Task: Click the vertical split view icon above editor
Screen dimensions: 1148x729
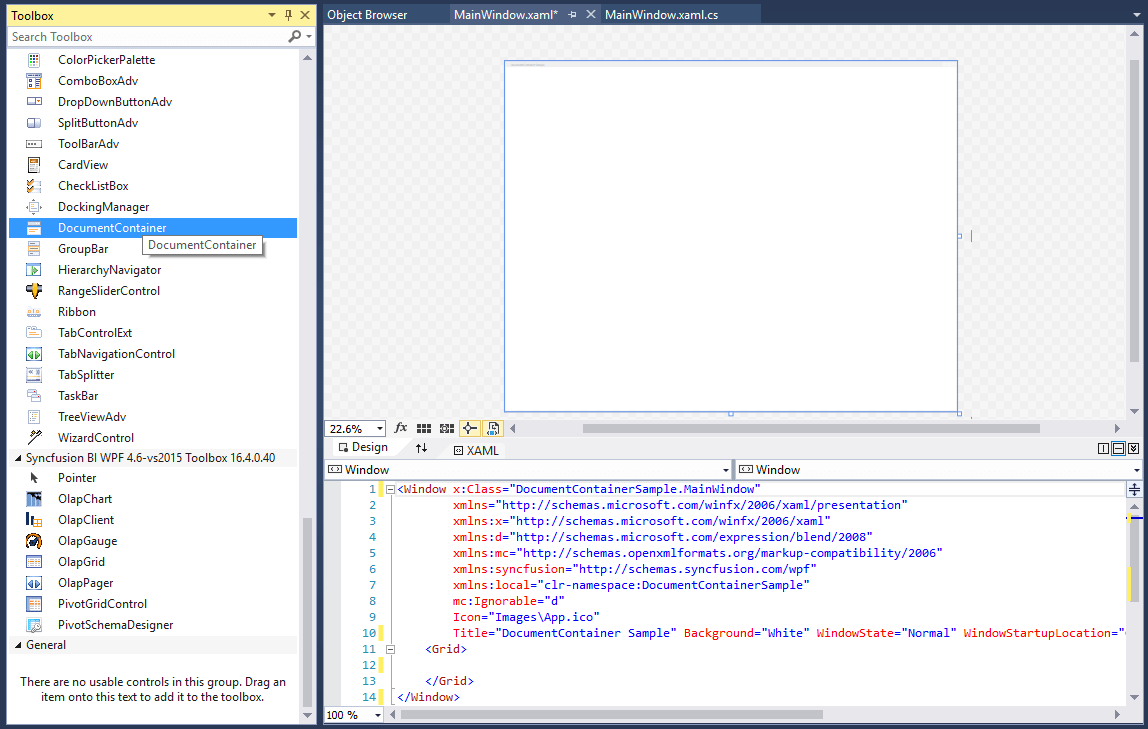Action: tap(1103, 448)
